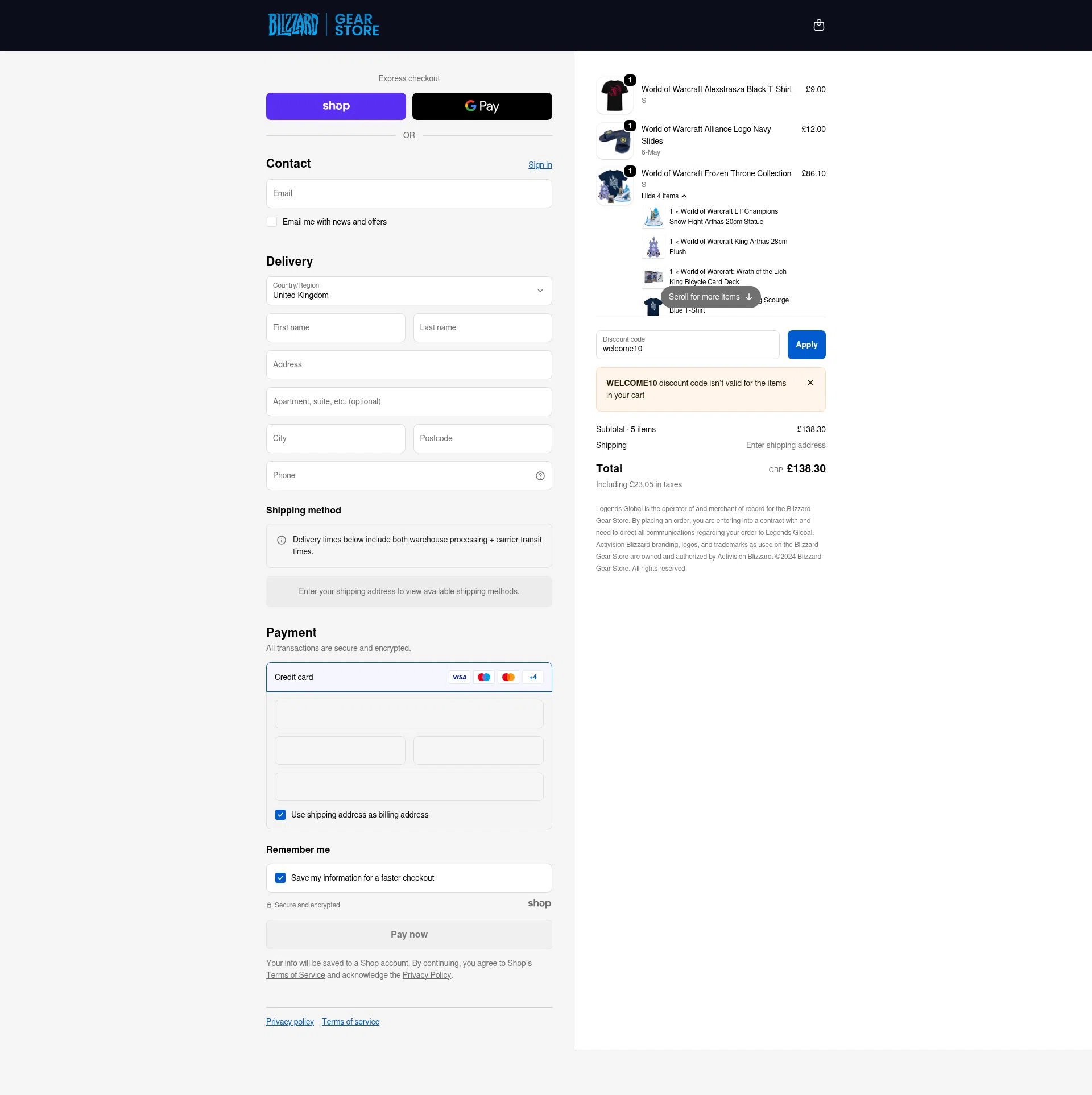The width and height of the screenshot is (1092, 1095).
Task: Collapse the Hide 4 items list
Action: click(664, 196)
